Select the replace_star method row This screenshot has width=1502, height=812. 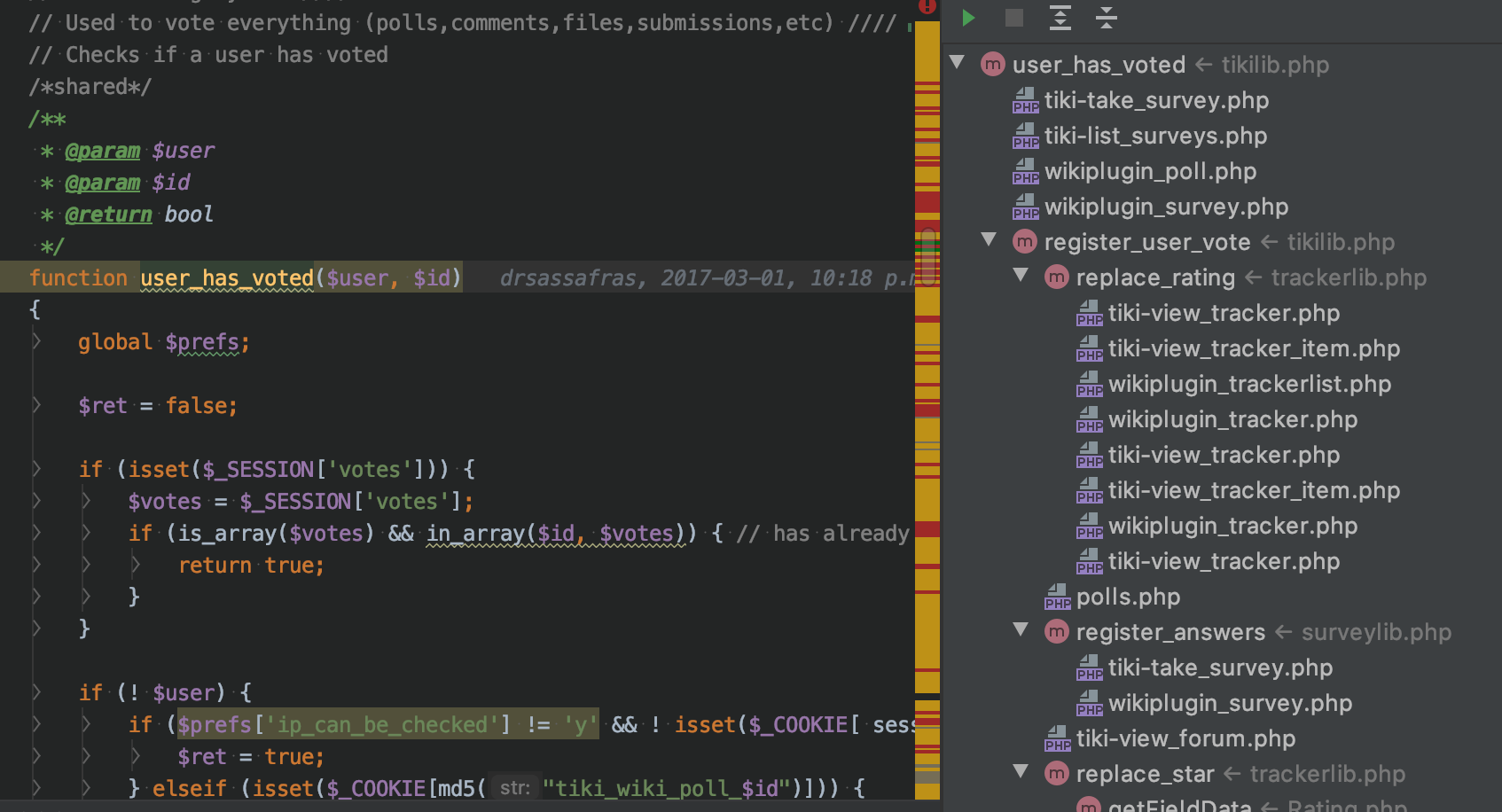[x=1145, y=774]
